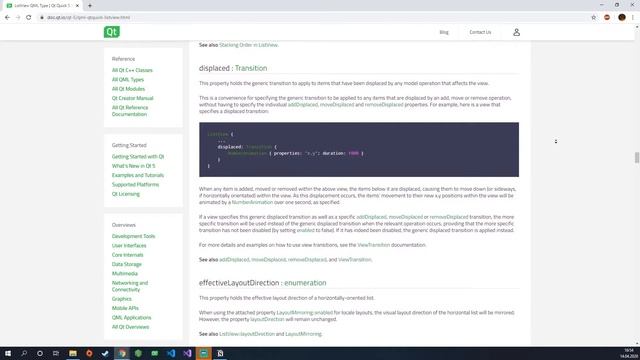Follow Stacking Order in ListView link
Viewport: 640px width, 360px height.
[x=249, y=45]
